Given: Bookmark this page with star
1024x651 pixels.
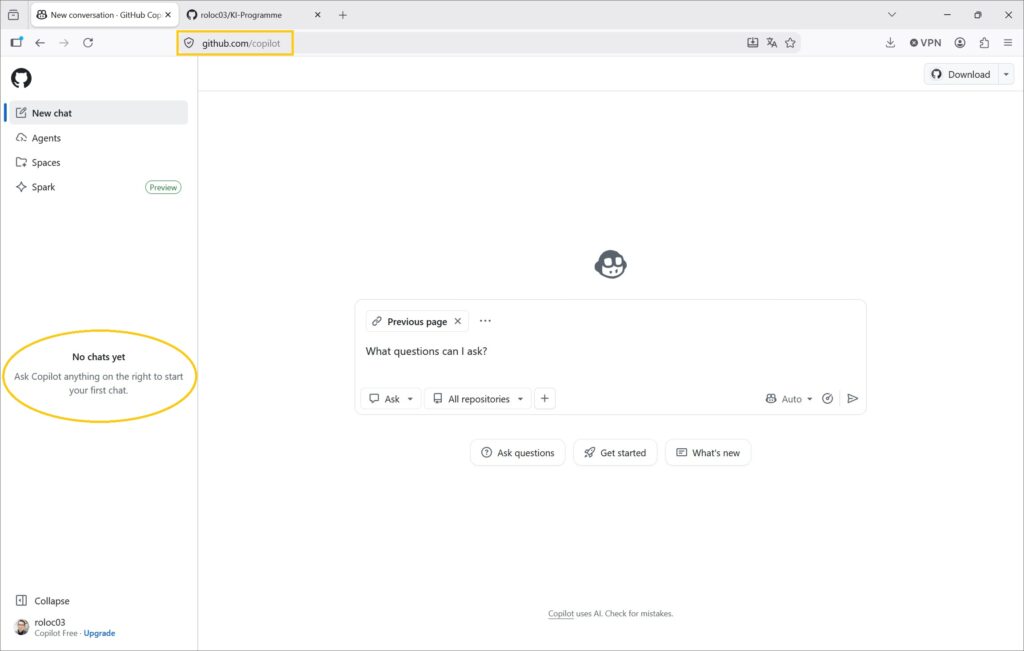Looking at the screenshot, I should (x=790, y=42).
